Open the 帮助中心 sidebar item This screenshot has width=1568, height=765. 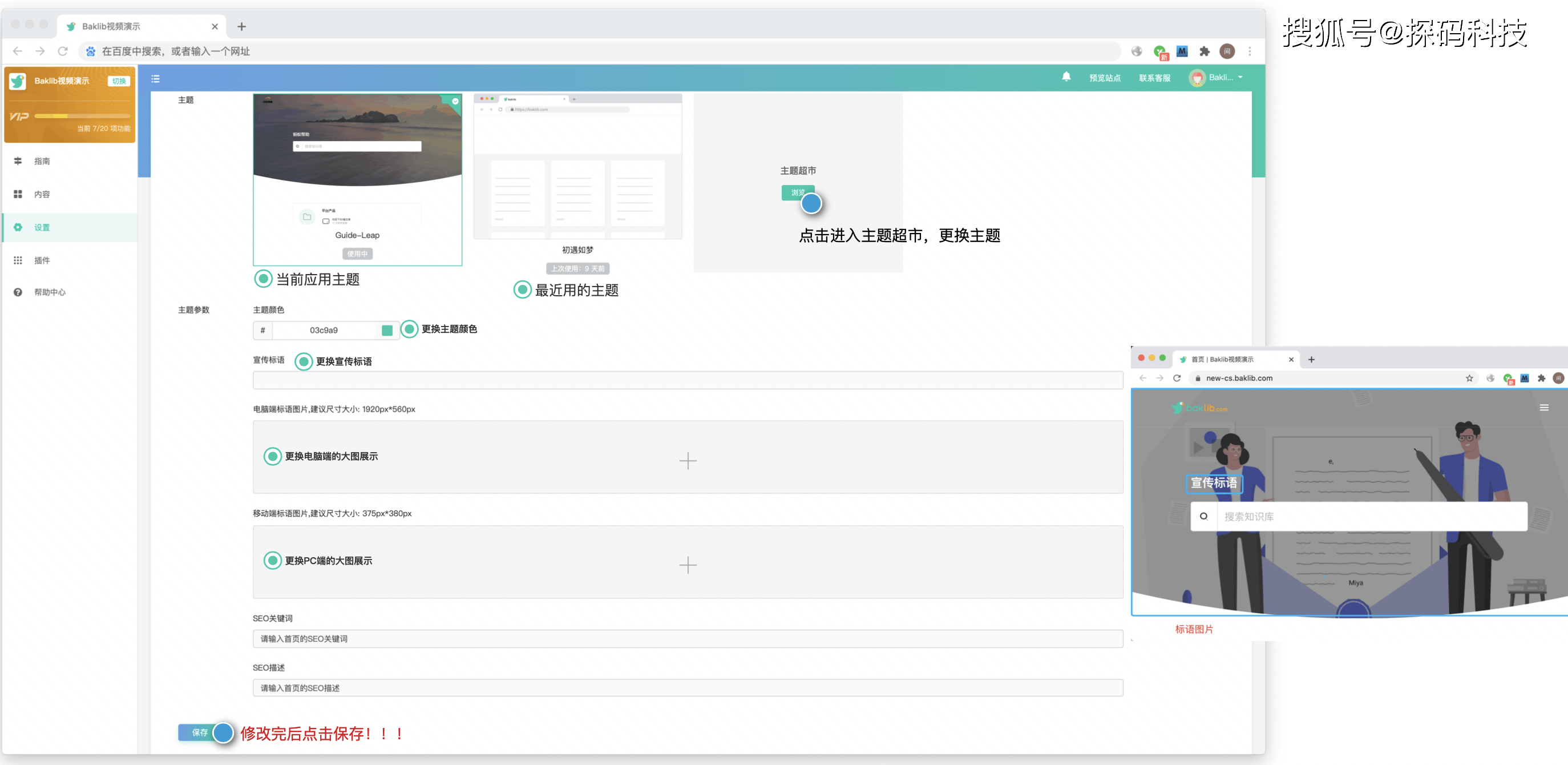tap(70, 292)
